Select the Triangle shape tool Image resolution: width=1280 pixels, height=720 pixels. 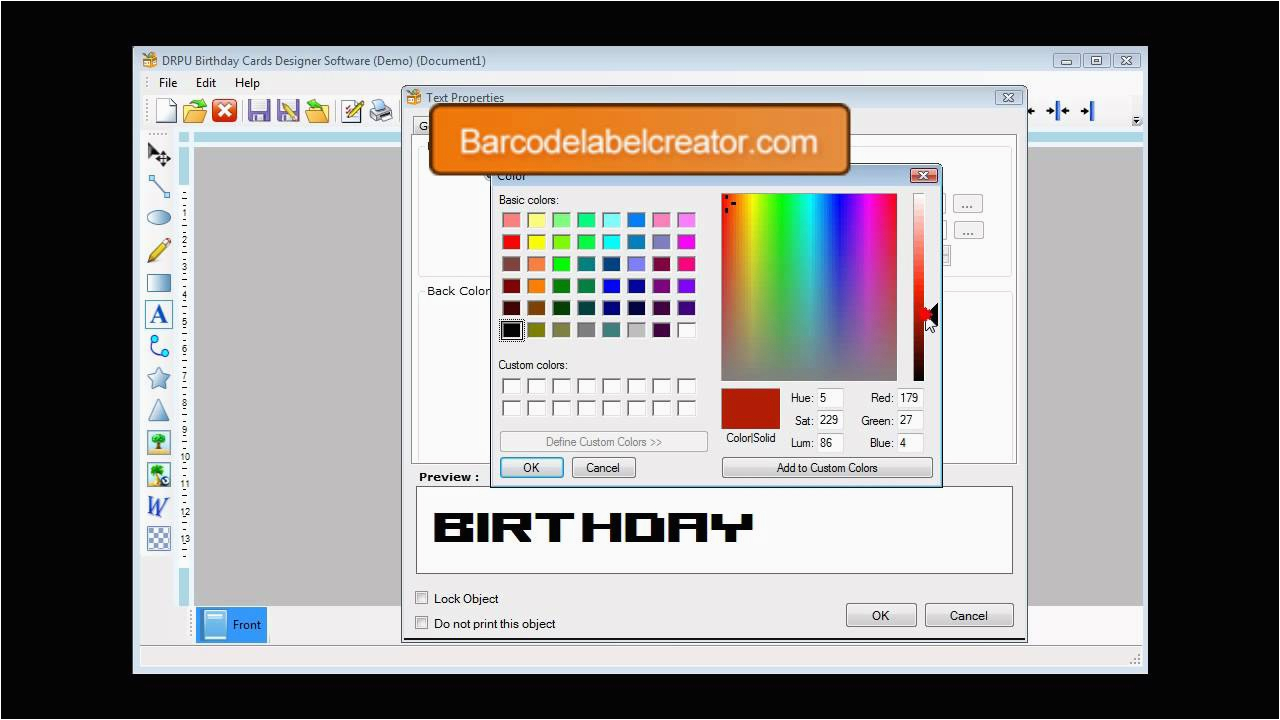pyautogui.click(x=158, y=410)
